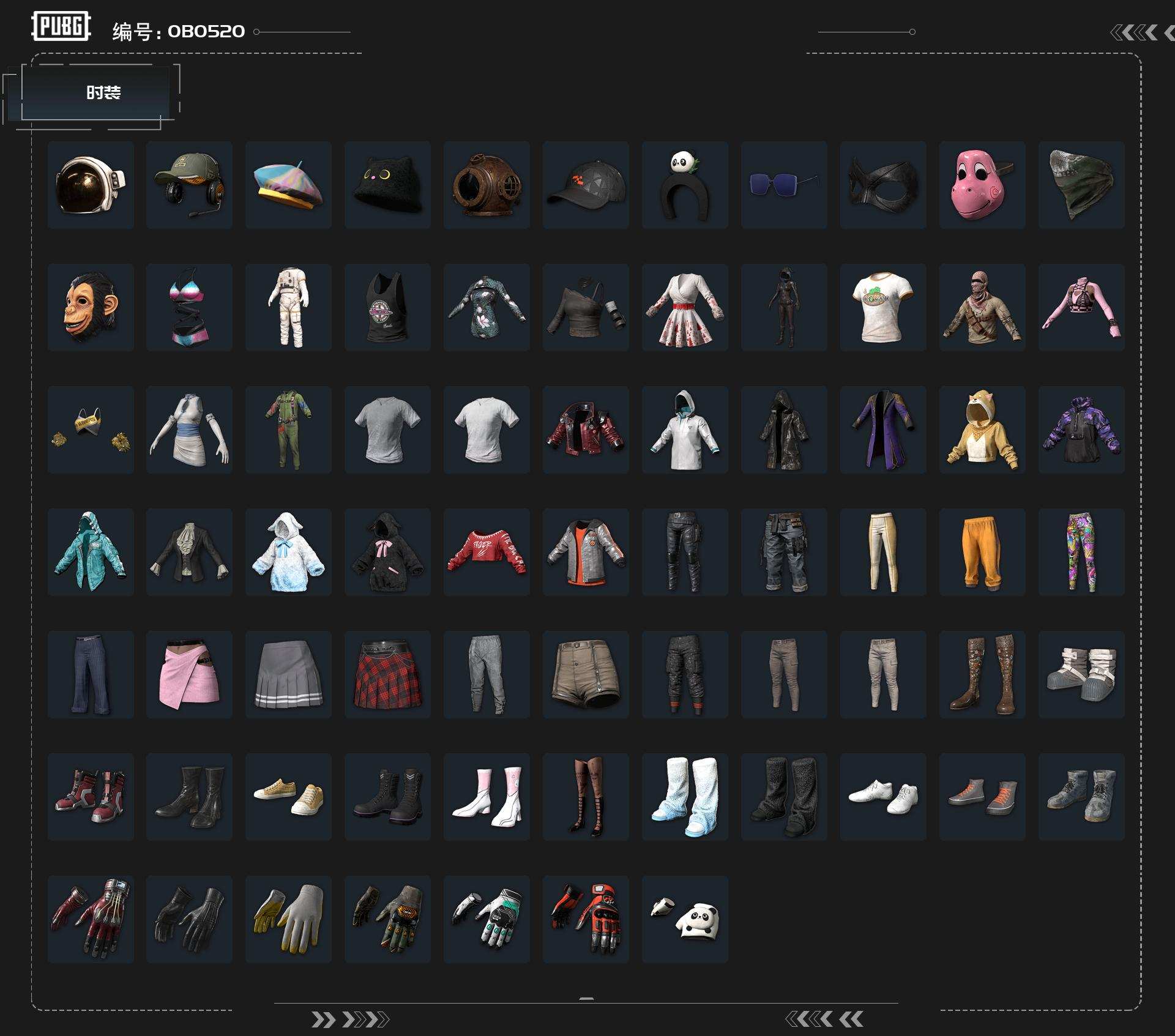
Task: Select the black blazer with ruffle shirt
Action: click(x=190, y=552)
